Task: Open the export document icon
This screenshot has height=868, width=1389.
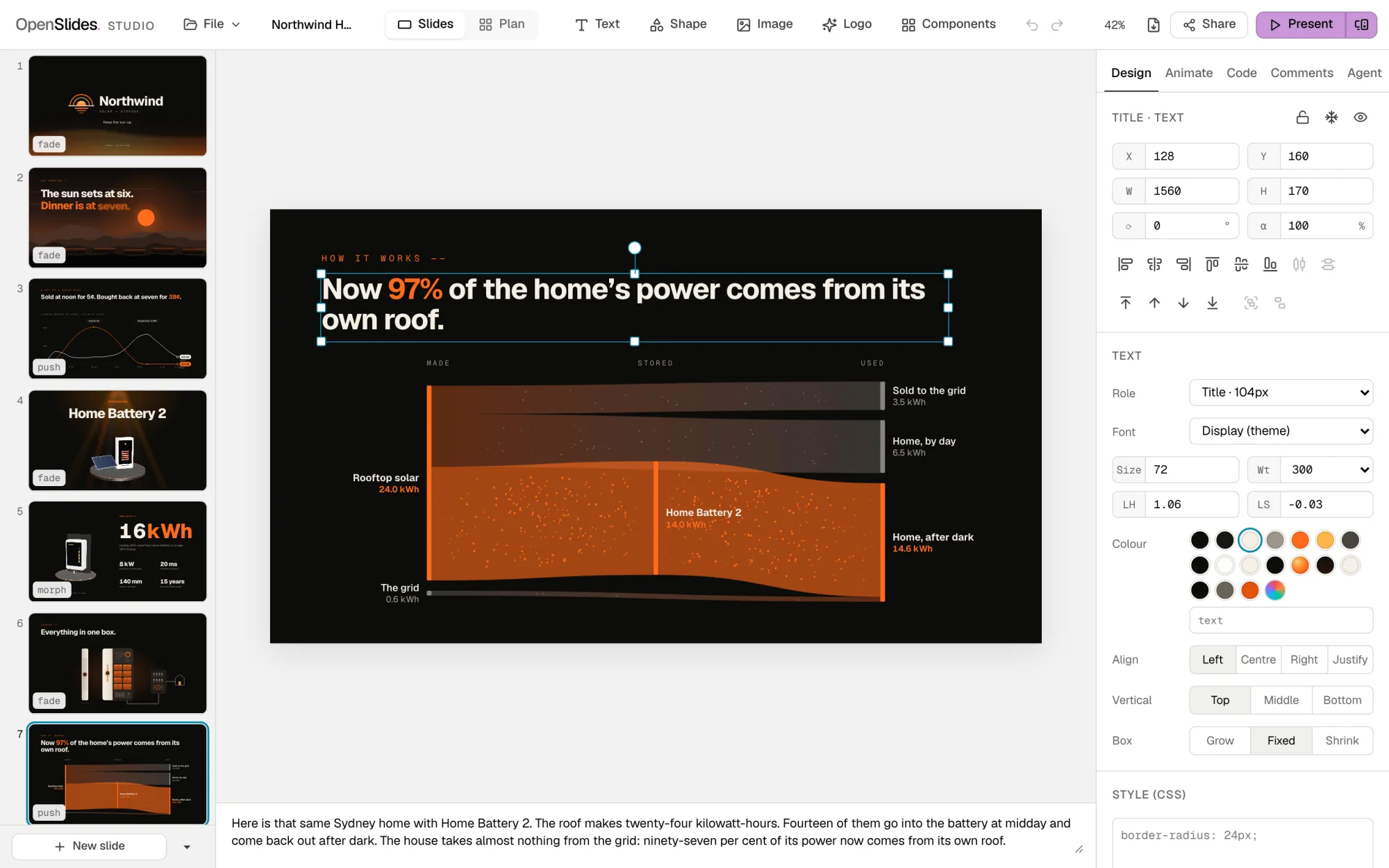Action: point(1153,25)
